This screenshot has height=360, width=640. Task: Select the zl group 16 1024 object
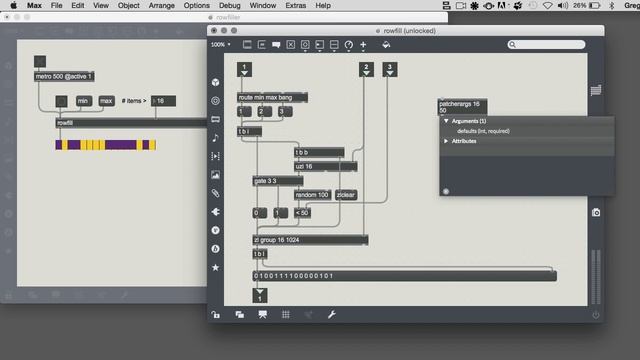coord(310,240)
